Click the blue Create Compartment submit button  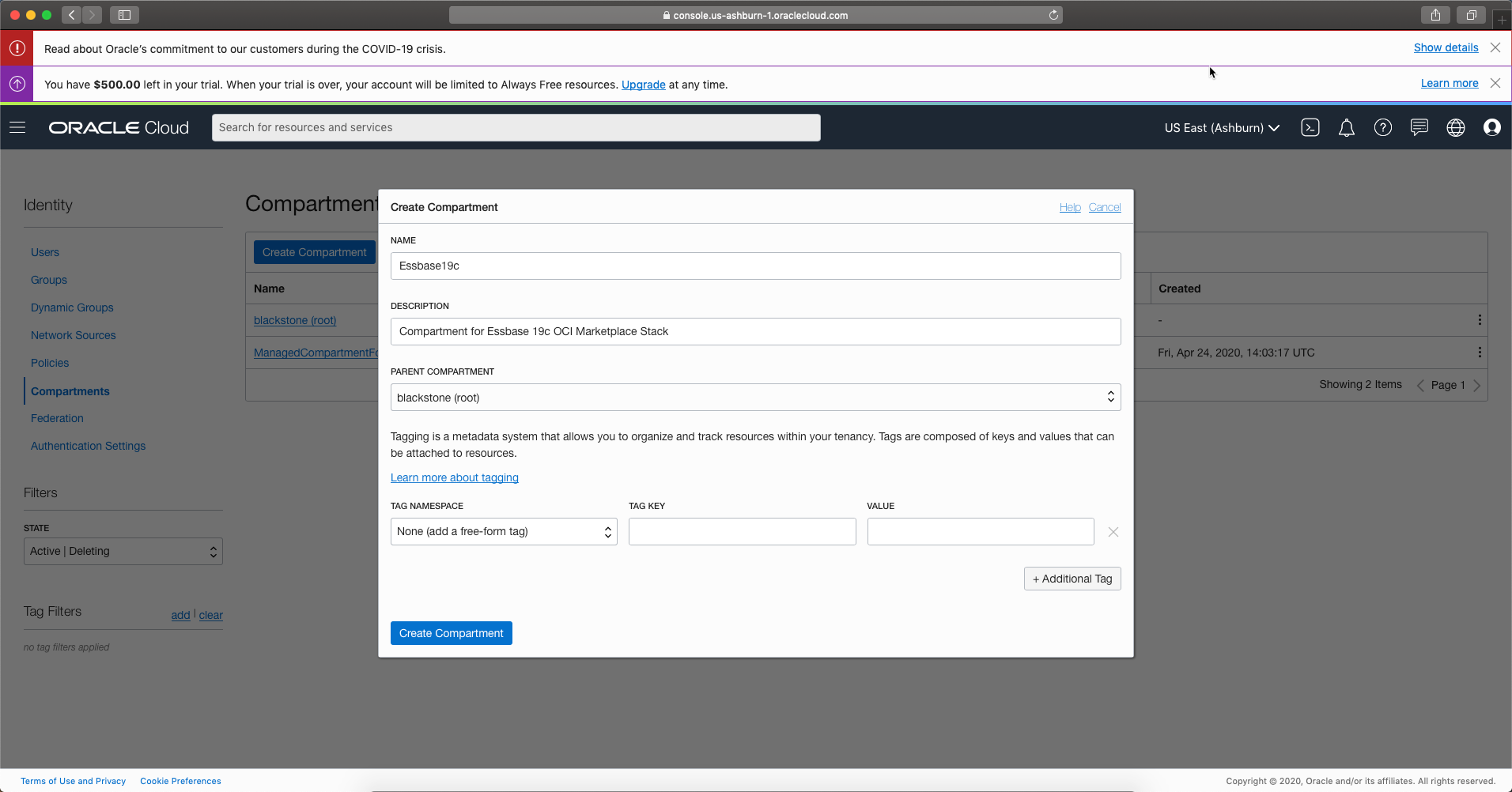tap(451, 633)
